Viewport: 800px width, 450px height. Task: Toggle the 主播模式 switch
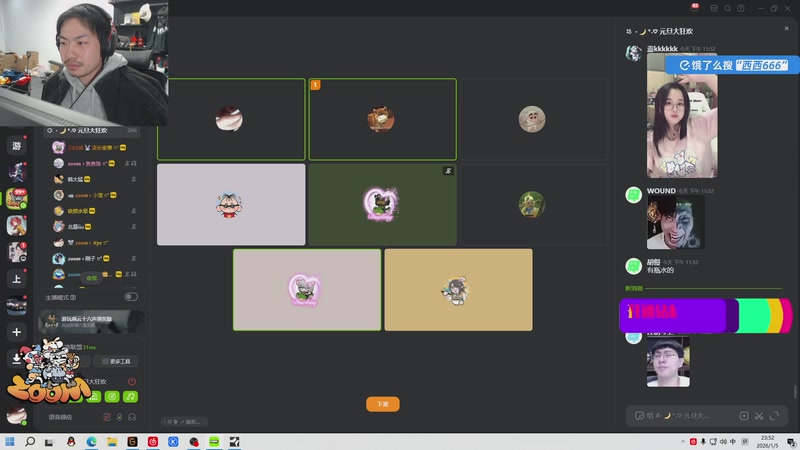coord(131,297)
